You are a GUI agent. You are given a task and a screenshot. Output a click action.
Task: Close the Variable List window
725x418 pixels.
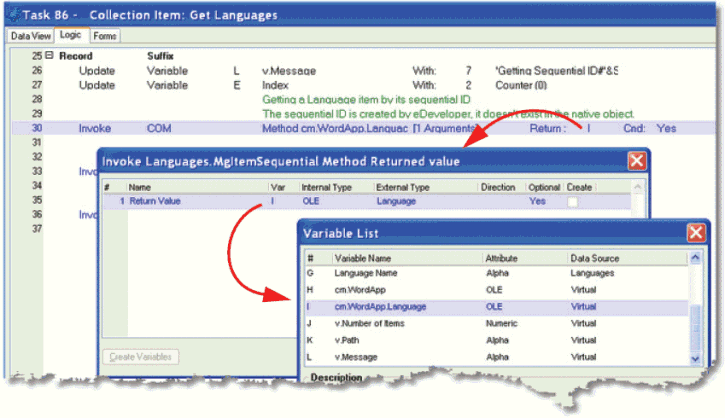[696, 232]
